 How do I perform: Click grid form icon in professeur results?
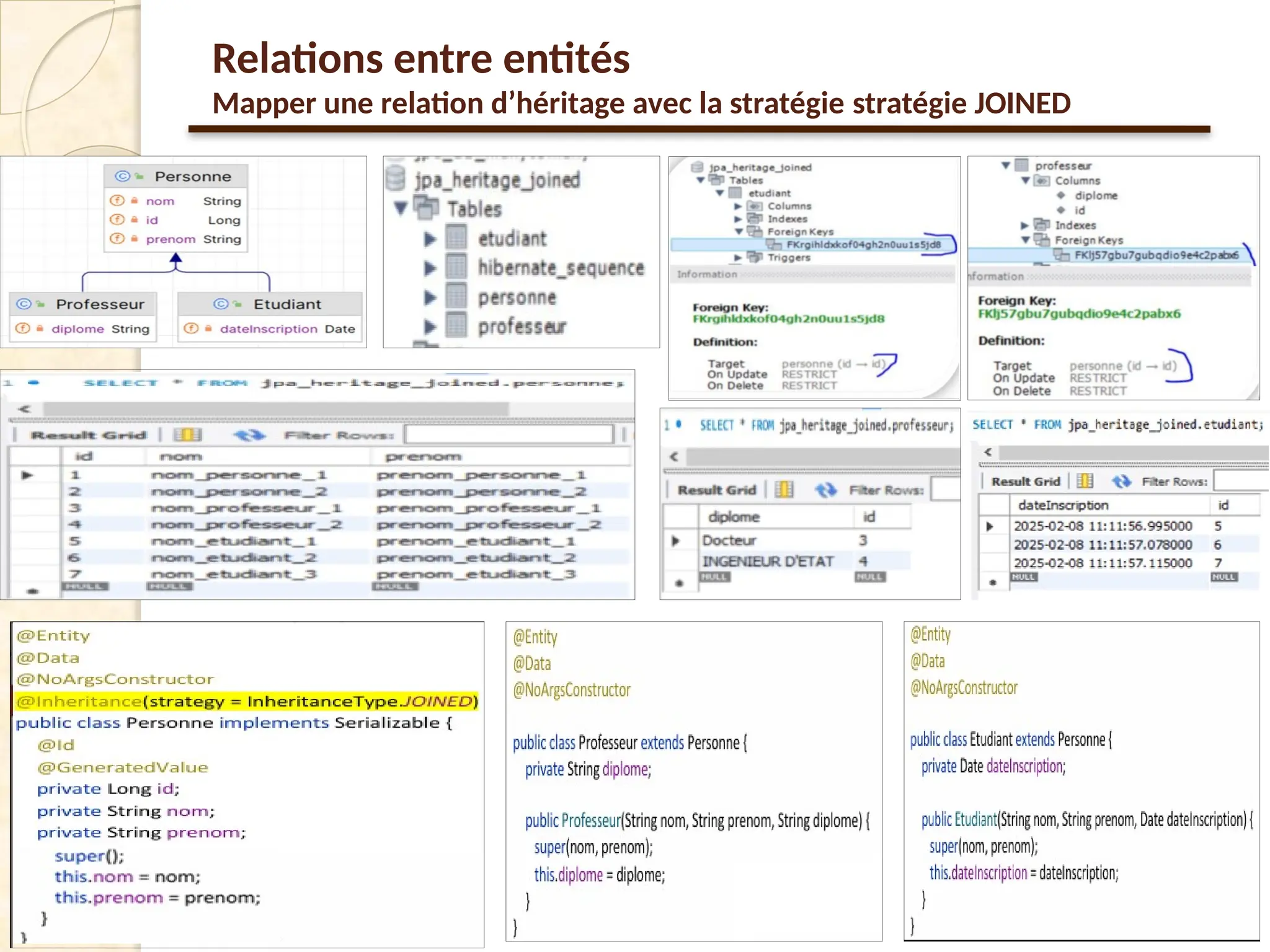tap(784, 490)
